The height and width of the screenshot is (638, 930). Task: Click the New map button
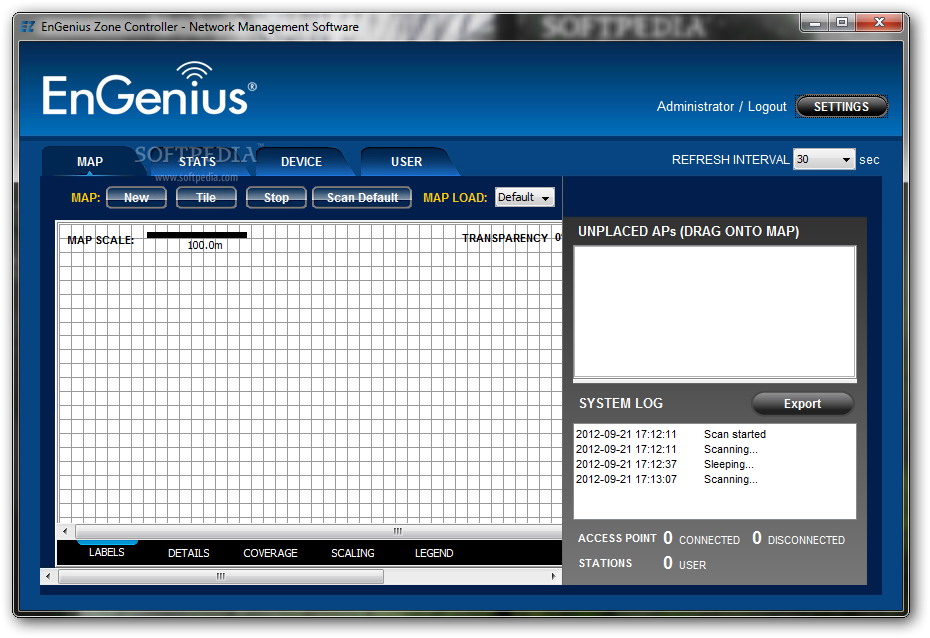(x=136, y=197)
